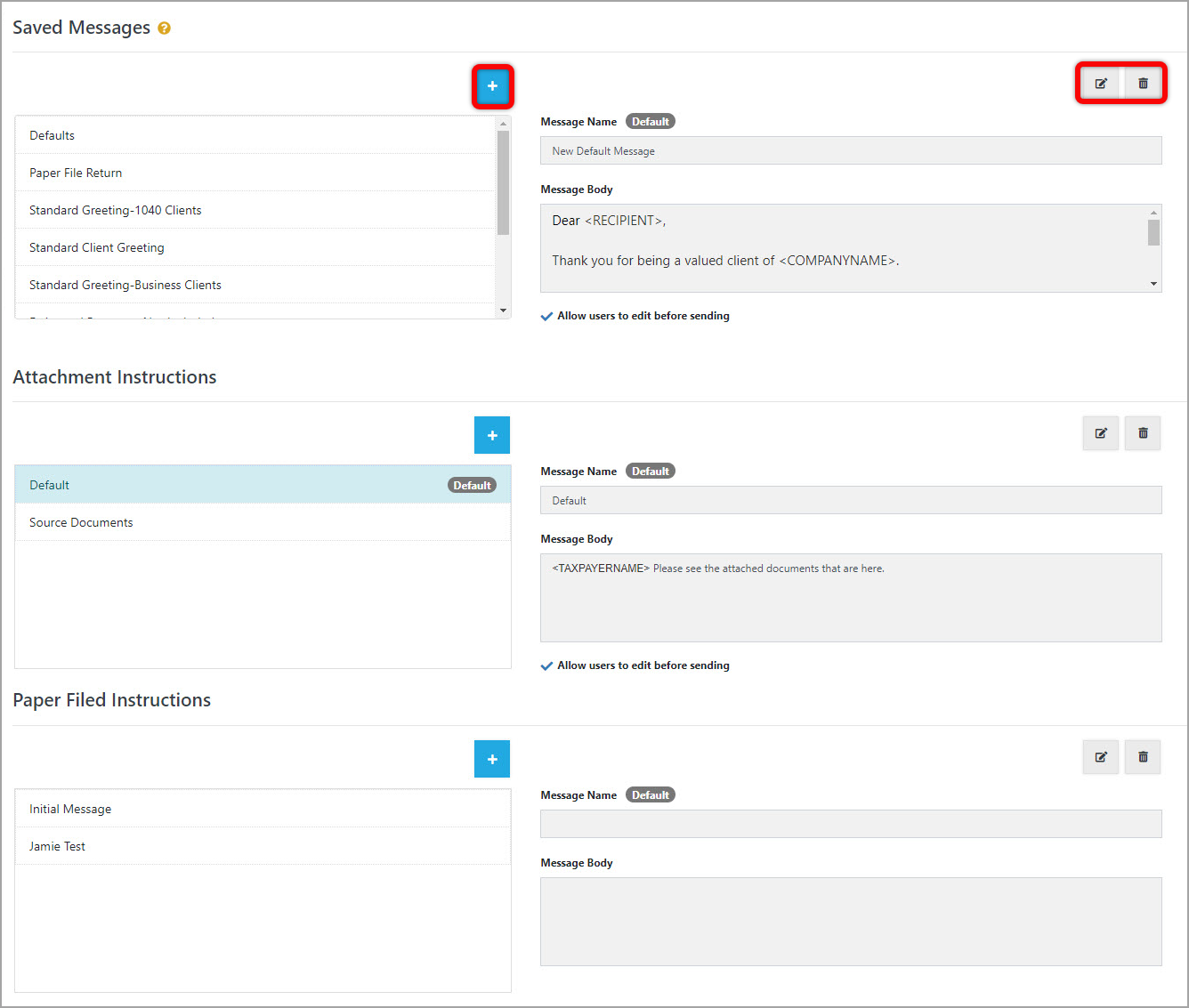Open the Saved Messages help tooltip
This screenshot has width=1189, height=1008.
pos(164,28)
